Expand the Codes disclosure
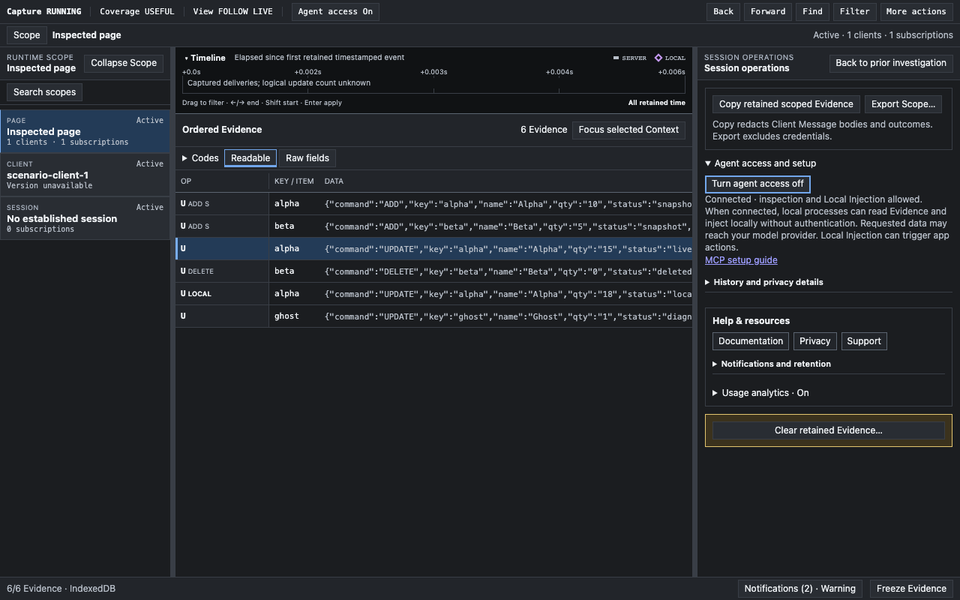 click(200, 158)
